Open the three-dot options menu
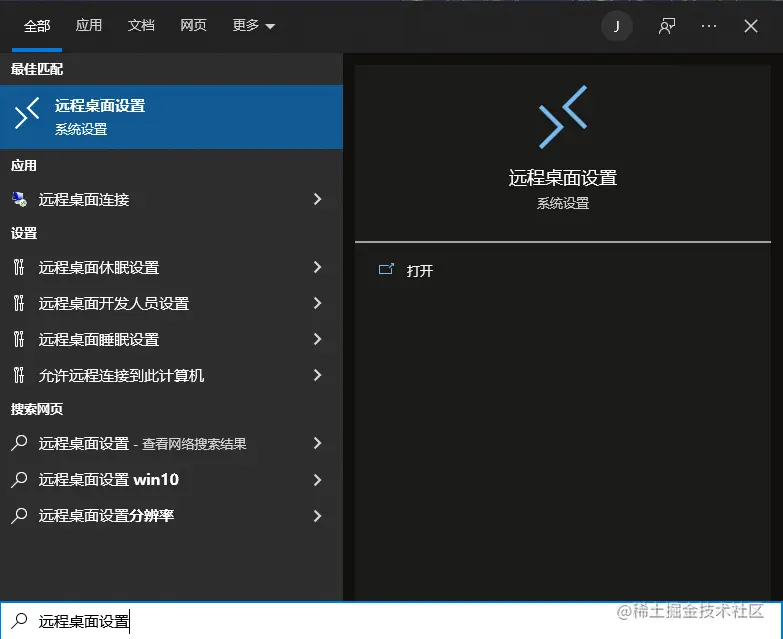The height and width of the screenshot is (639, 783). tap(709, 26)
